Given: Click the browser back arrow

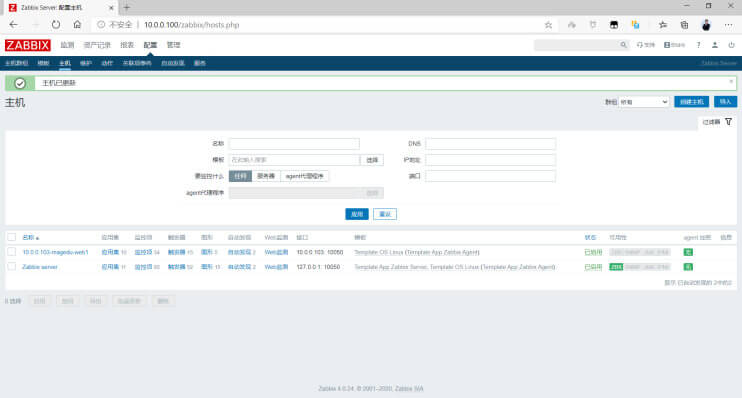Looking at the screenshot, I should (13, 25).
